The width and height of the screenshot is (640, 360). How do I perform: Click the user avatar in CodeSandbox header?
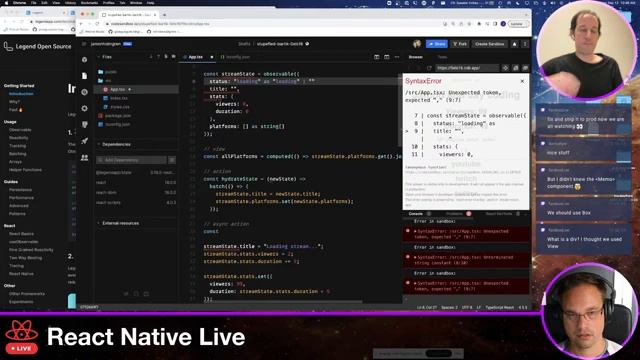click(417, 44)
